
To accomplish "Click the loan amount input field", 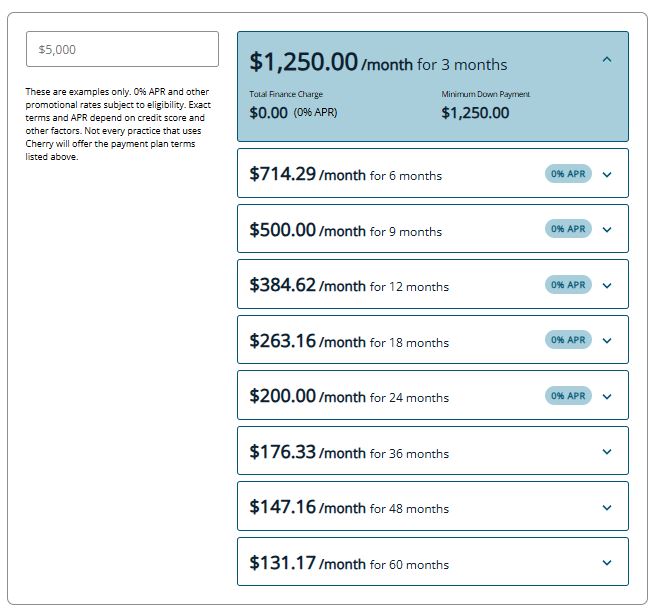I will coord(122,49).
